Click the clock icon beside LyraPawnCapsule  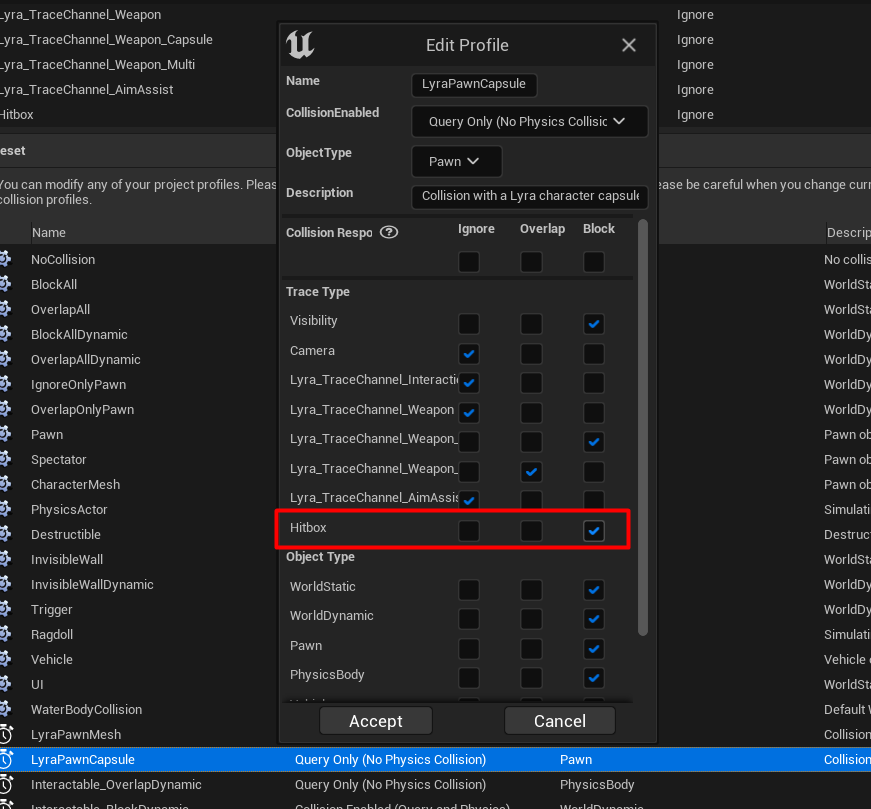[x=6, y=759]
